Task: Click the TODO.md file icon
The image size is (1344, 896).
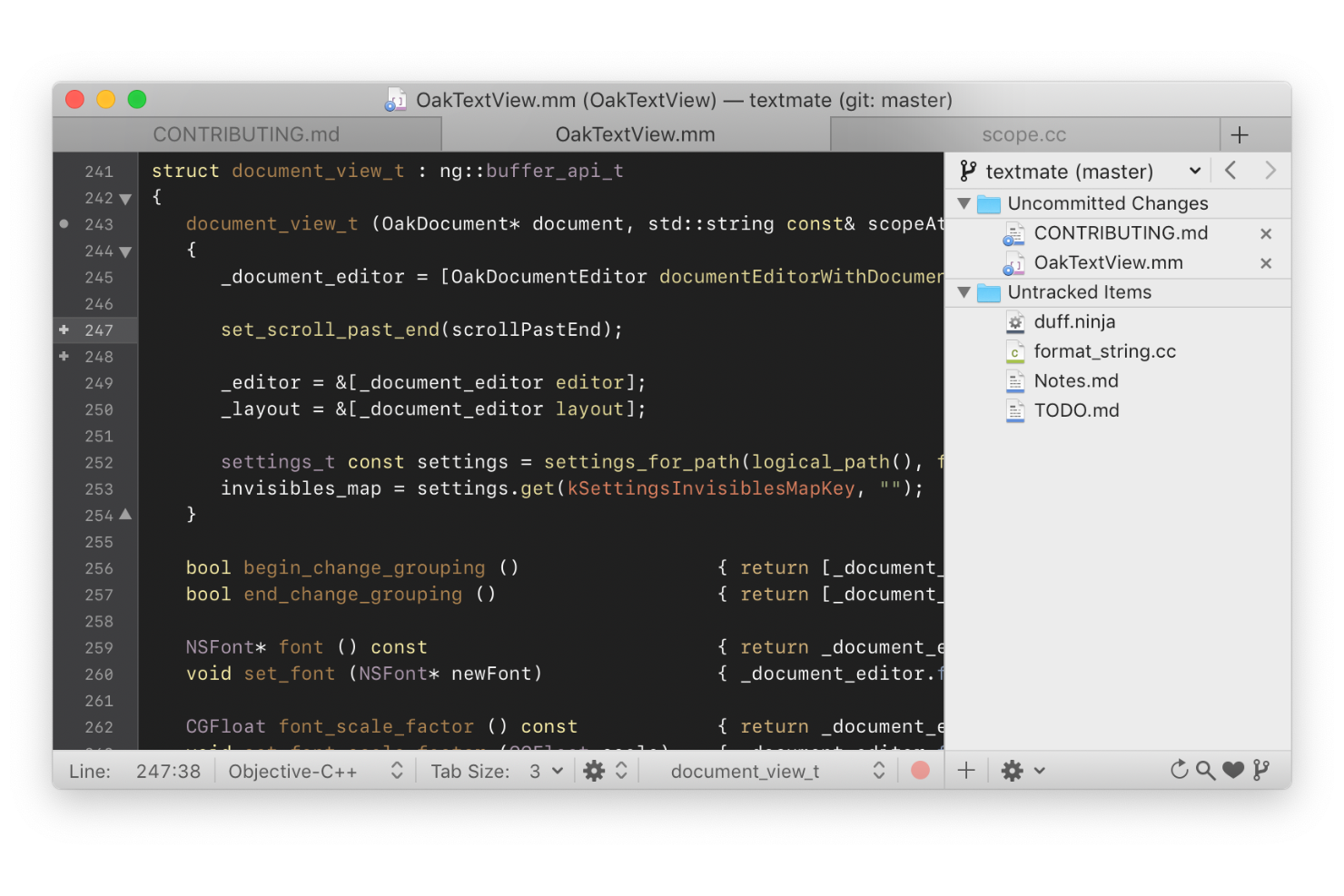Action: coord(1015,411)
